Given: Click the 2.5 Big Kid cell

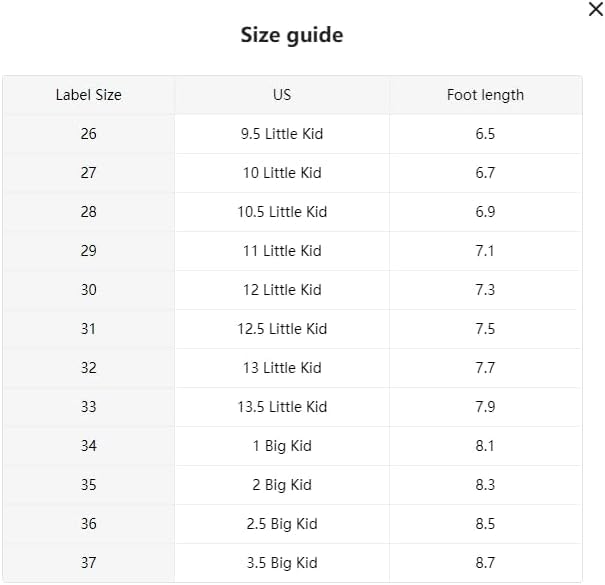Looking at the screenshot, I should coord(282,524).
